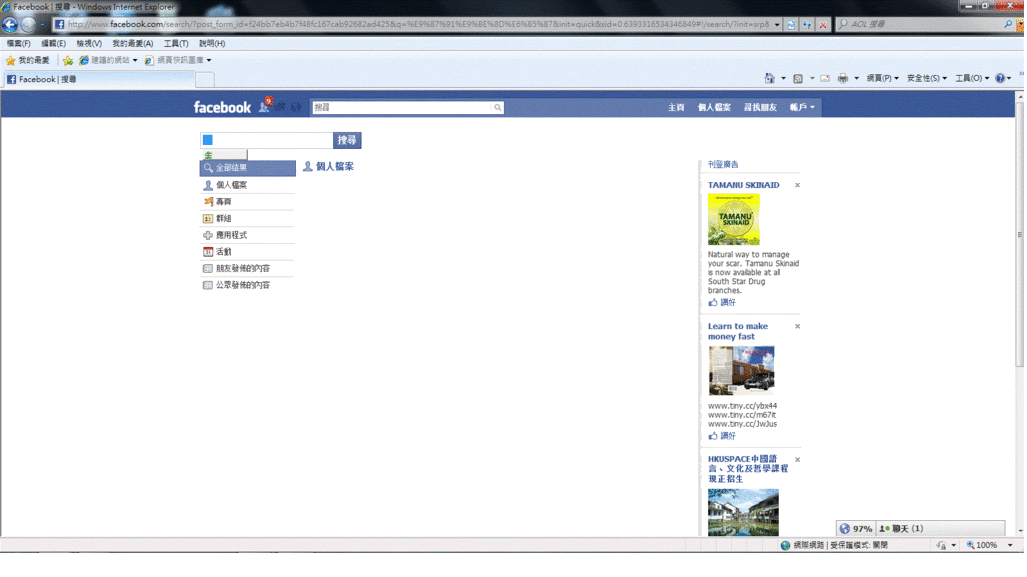Select the 應用程式 applications filter
Viewport: 1027px width, 577px height.
[x=248, y=235]
